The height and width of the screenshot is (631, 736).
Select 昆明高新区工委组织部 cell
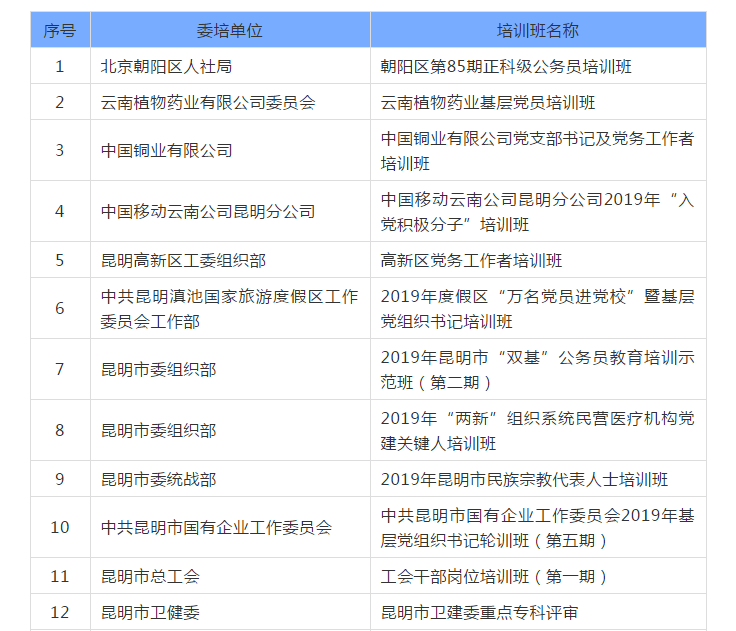pos(230,260)
